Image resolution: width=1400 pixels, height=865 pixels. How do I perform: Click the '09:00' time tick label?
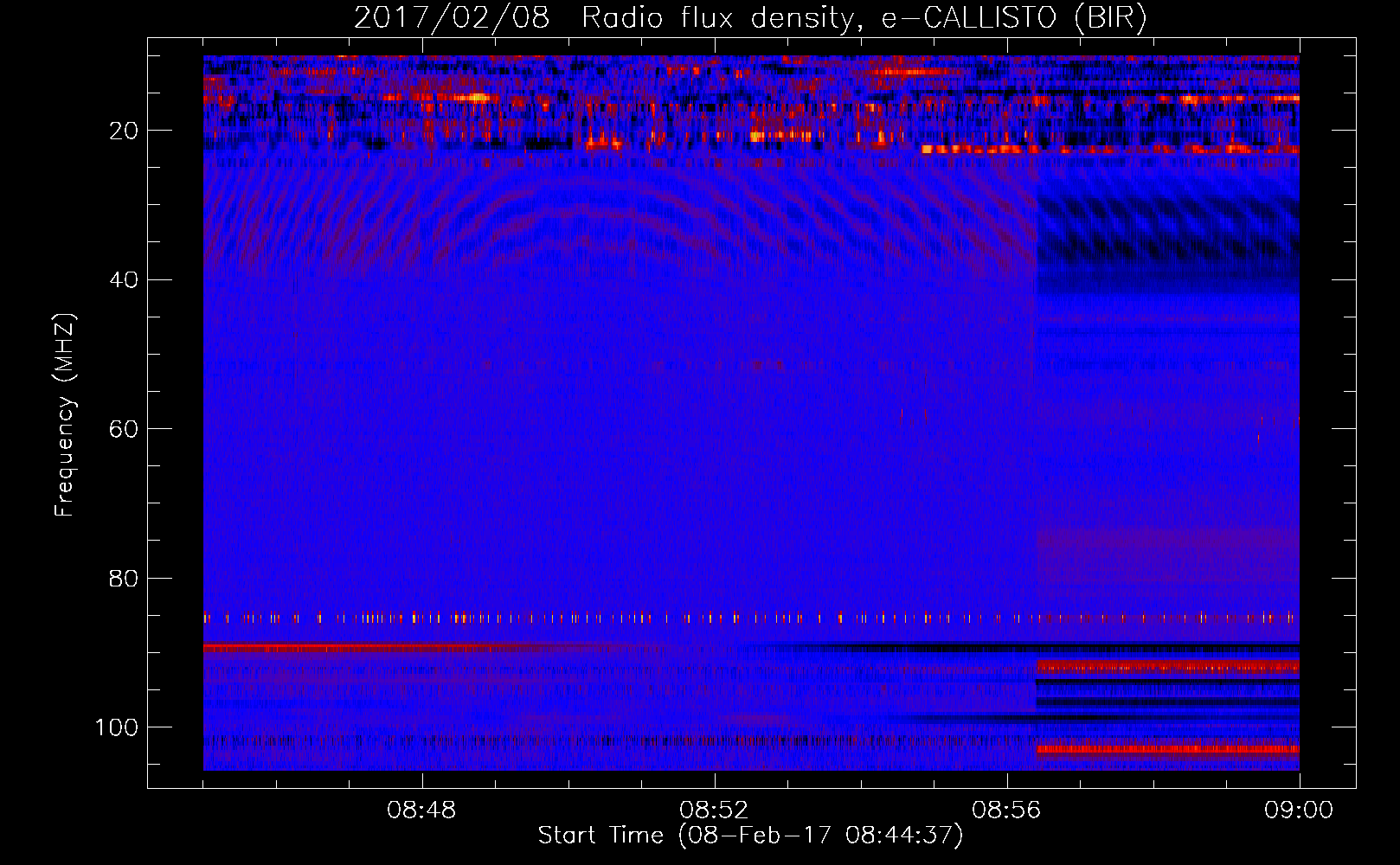coord(1299,811)
